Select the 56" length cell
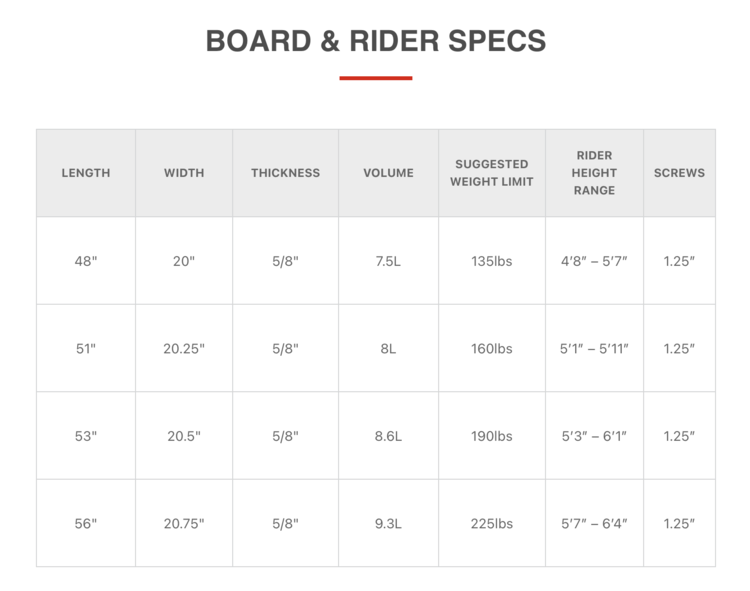The image size is (750, 591). click(86, 523)
